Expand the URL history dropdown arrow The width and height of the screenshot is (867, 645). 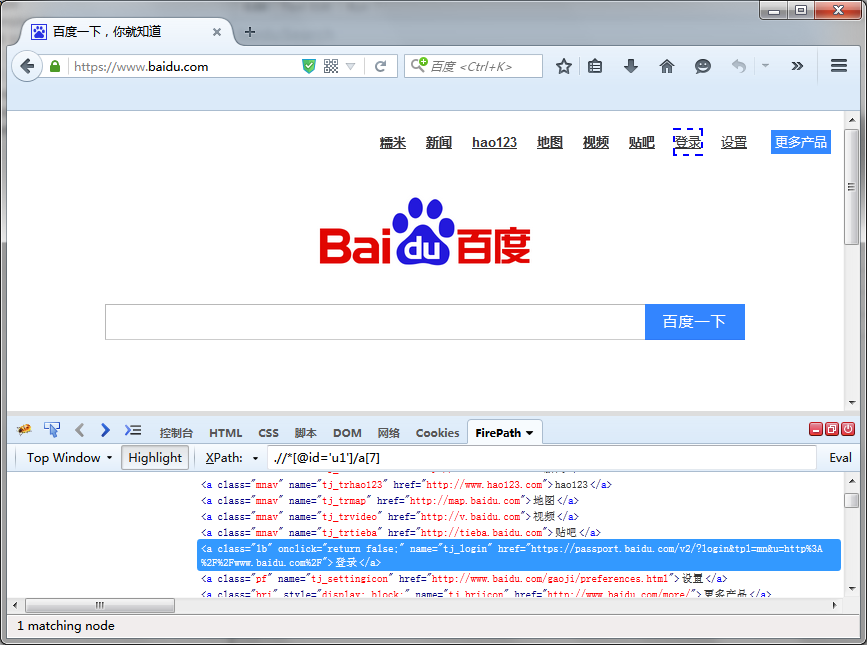(350, 67)
